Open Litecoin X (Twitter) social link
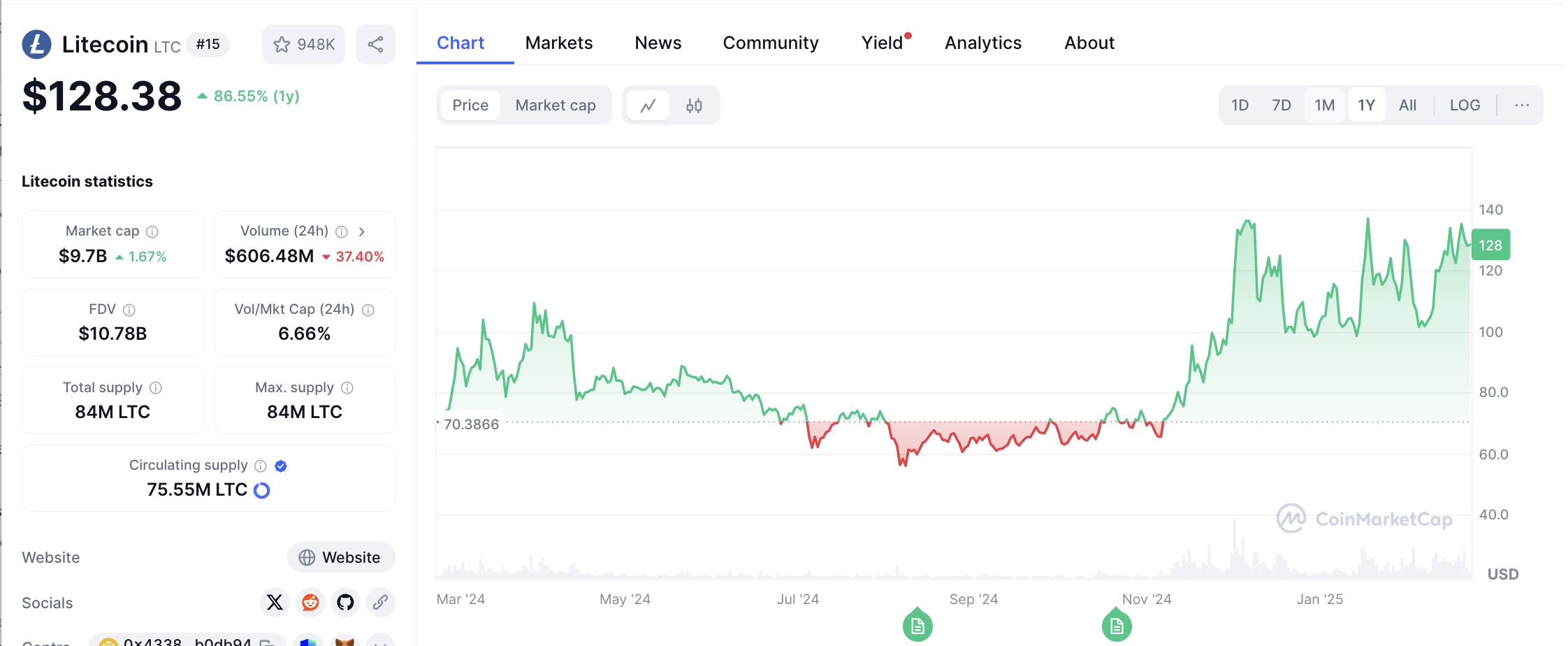 275,602
